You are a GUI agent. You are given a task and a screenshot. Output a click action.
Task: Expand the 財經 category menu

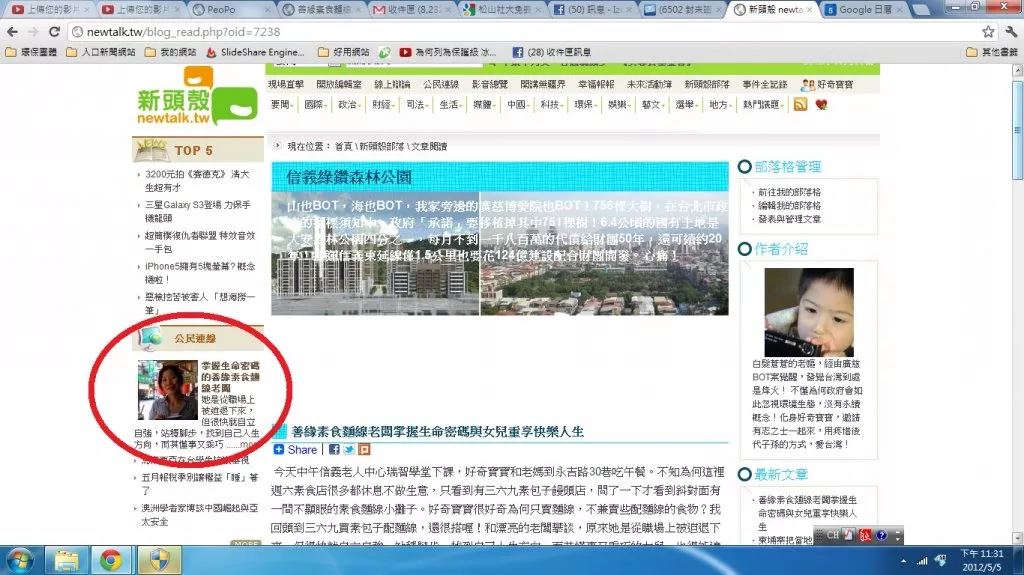coord(384,105)
